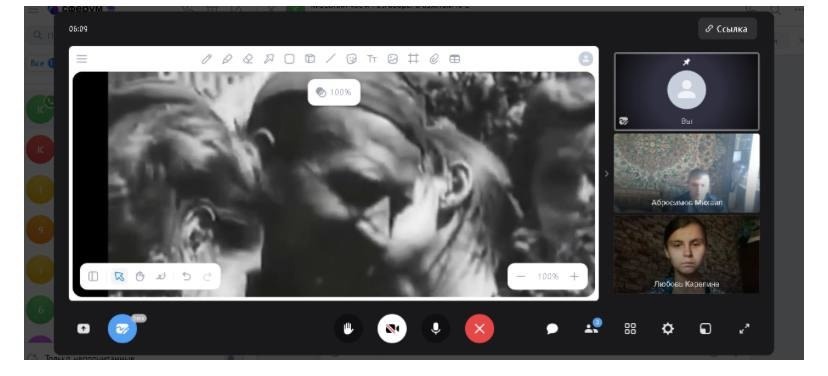Select the pencil drawing tool

206,59
